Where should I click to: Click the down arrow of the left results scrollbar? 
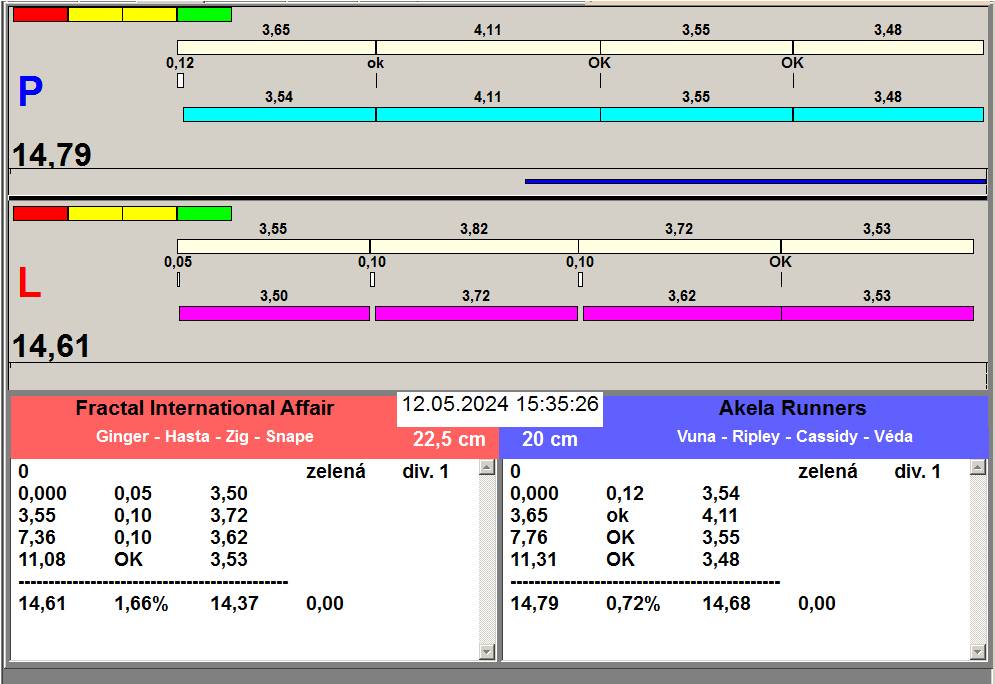[487, 652]
